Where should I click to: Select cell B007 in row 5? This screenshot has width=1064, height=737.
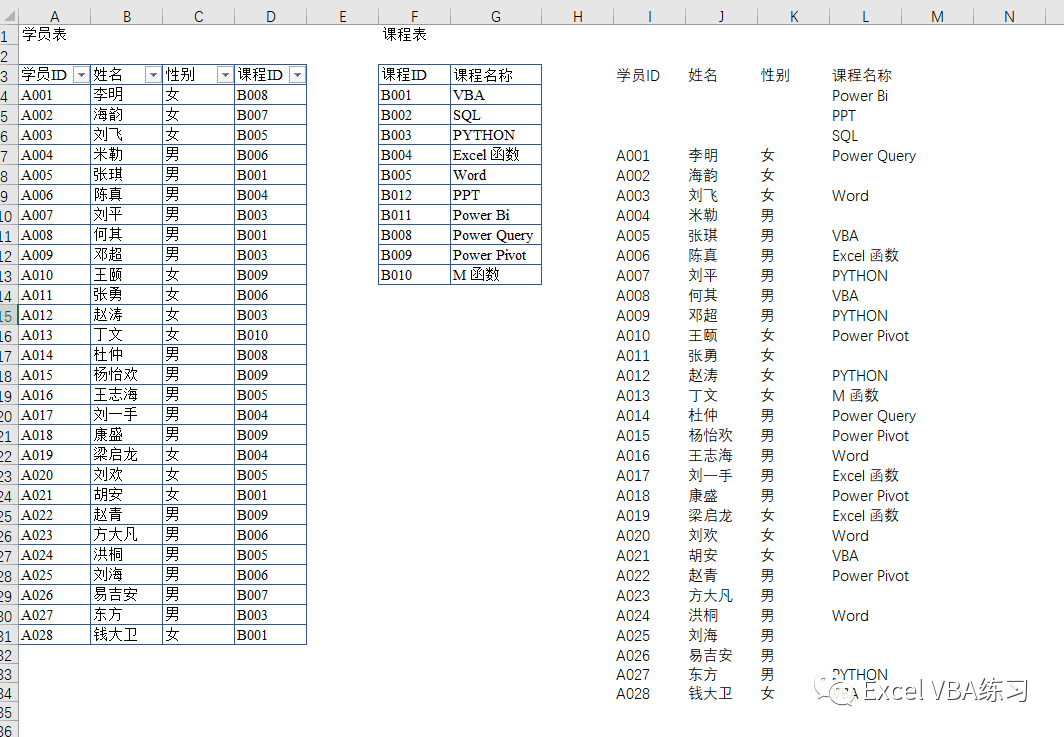tap(270, 115)
